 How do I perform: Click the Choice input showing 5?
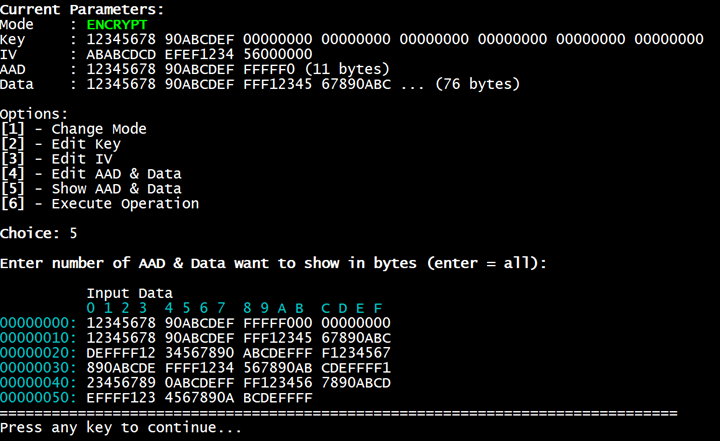pyautogui.click(x=73, y=233)
